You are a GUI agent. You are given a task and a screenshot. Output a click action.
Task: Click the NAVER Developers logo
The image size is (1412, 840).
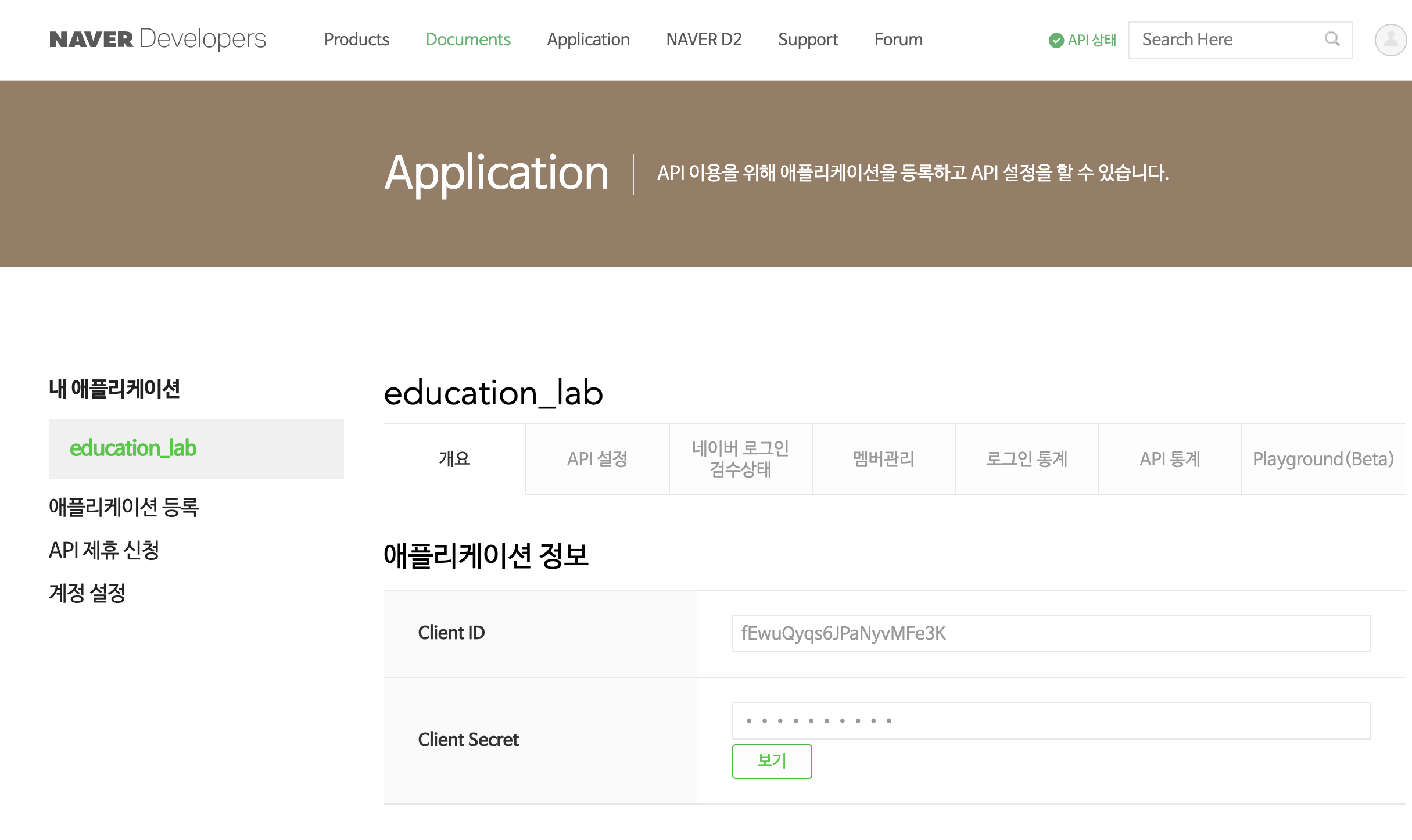[157, 39]
